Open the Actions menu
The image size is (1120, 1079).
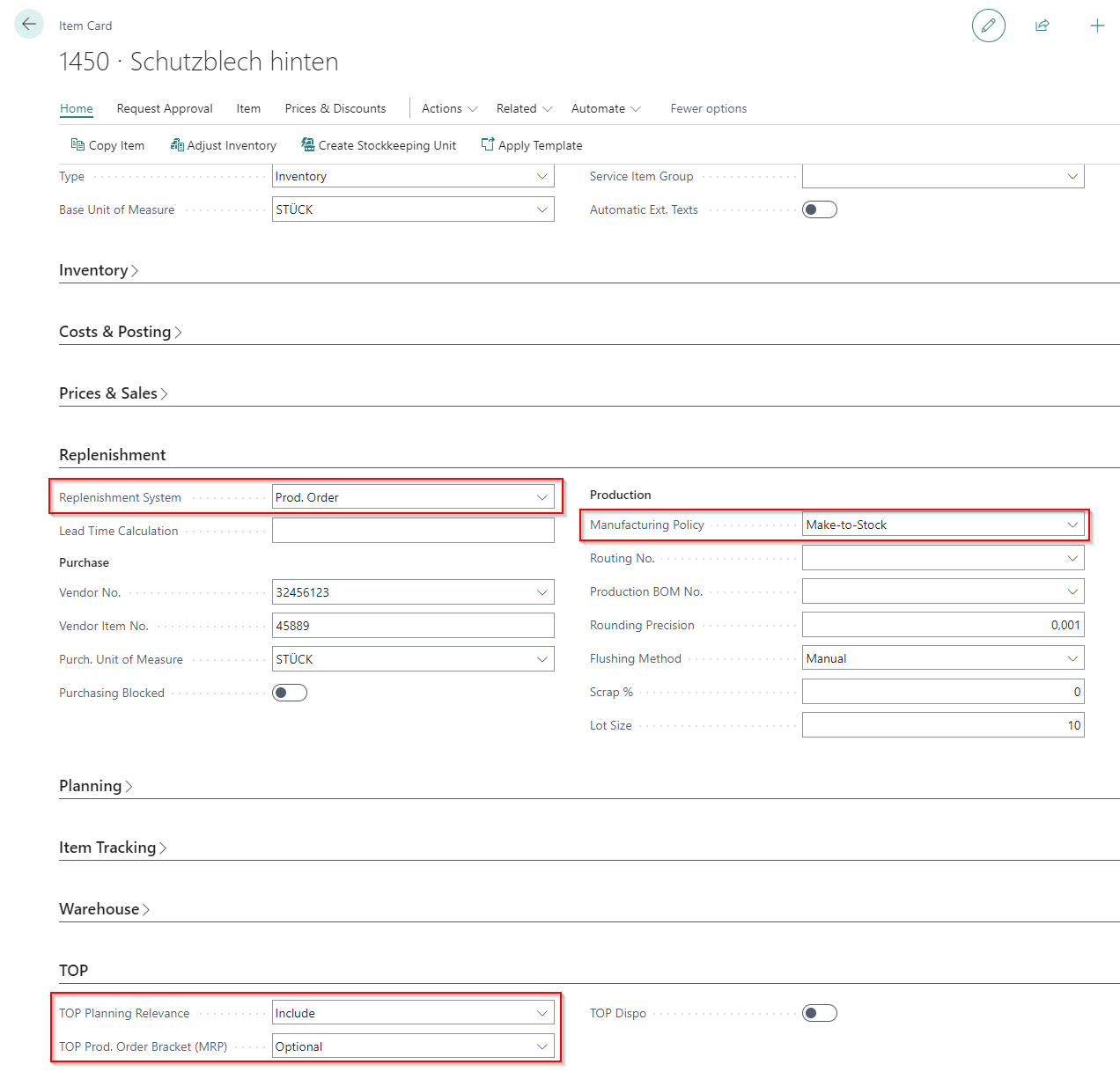pyautogui.click(x=449, y=108)
